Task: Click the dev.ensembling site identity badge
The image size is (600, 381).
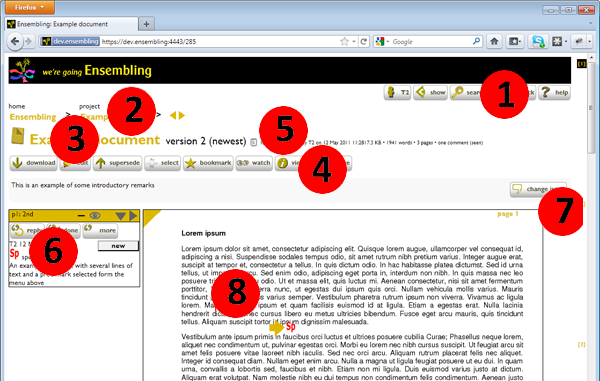Action: coord(70,41)
